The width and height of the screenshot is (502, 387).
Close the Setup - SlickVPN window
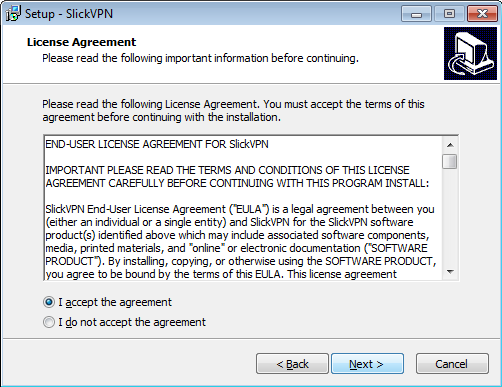pyautogui.click(x=482, y=14)
